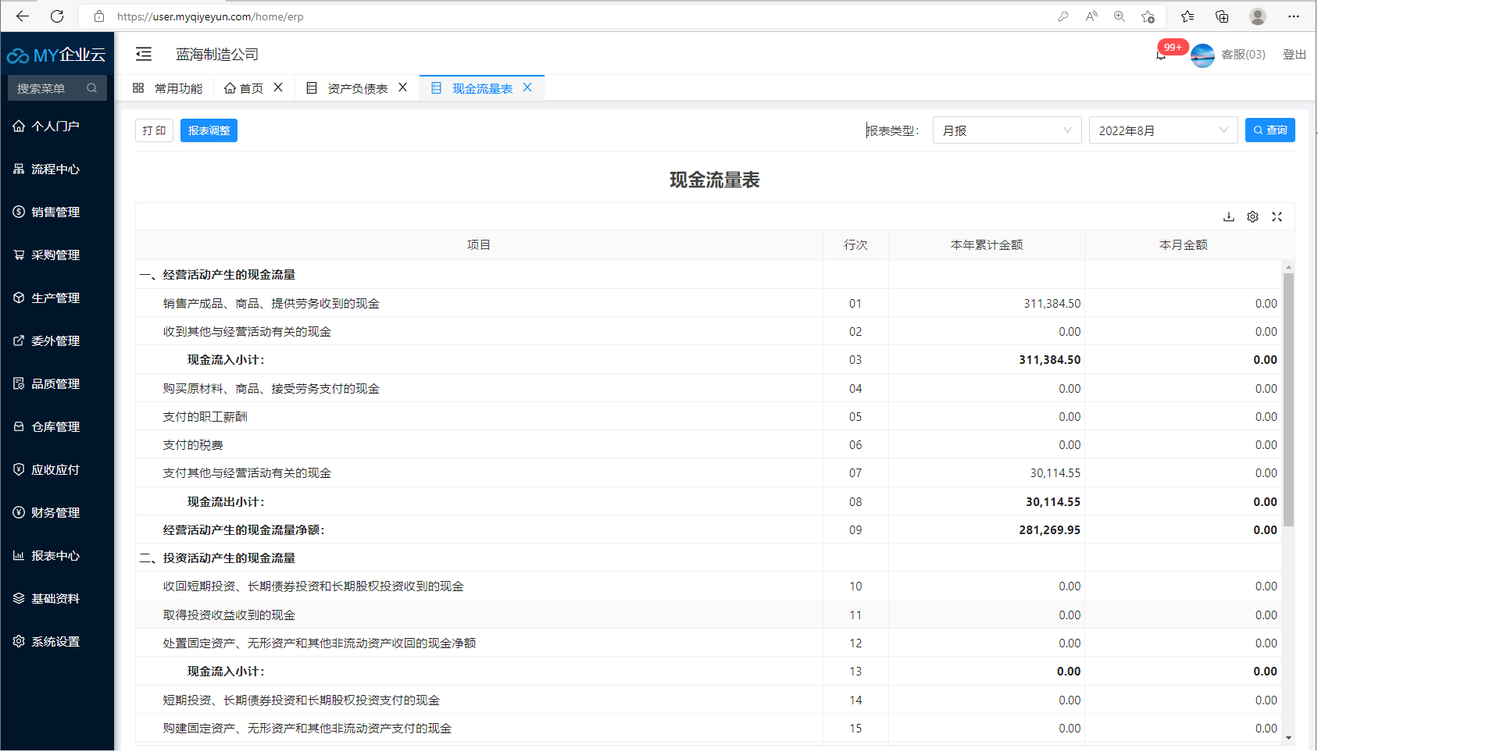
Task: Open 品质管理 in the sidebar
Action: pyautogui.click(x=57, y=384)
